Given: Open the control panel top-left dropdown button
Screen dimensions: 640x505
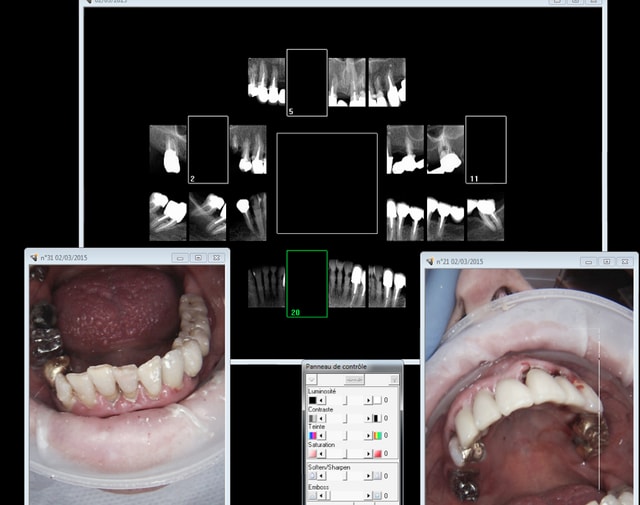Looking at the screenshot, I should tap(312, 380).
